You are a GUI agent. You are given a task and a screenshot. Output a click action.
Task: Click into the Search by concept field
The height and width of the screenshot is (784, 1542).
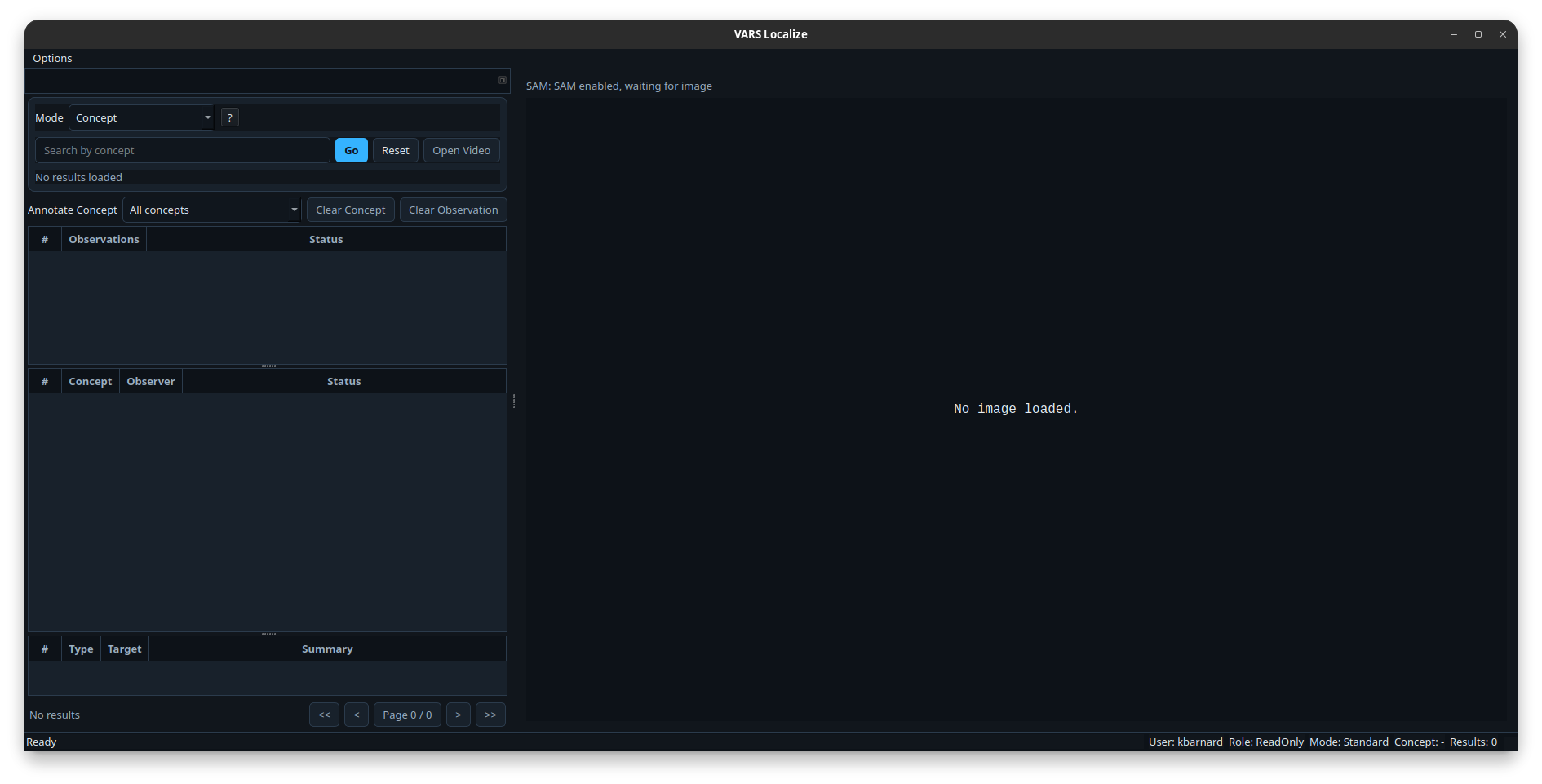point(183,150)
